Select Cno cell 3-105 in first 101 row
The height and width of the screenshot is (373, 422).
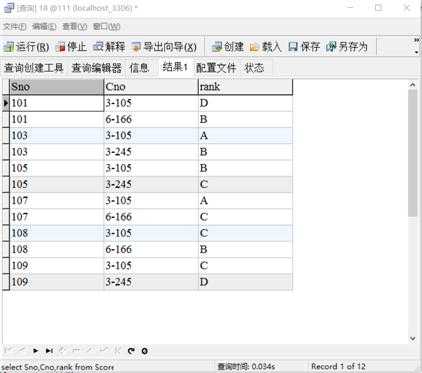click(151, 103)
